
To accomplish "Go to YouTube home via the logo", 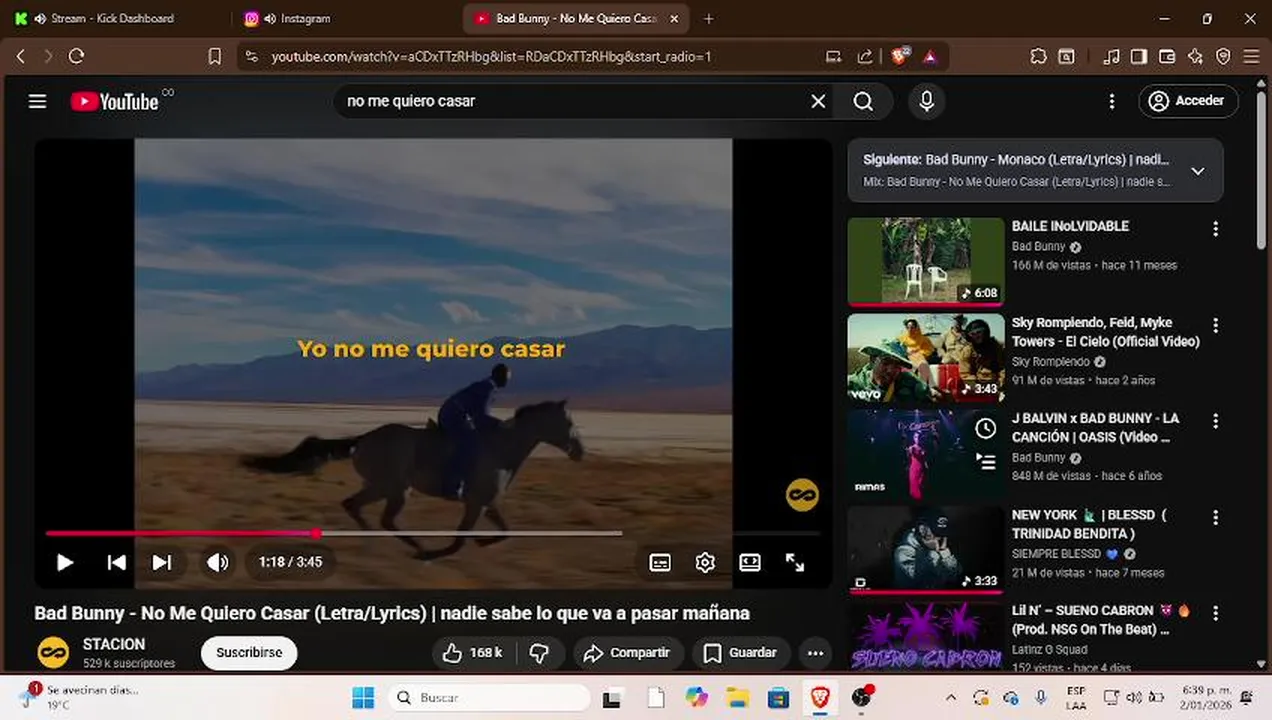I will (x=115, y=101).
